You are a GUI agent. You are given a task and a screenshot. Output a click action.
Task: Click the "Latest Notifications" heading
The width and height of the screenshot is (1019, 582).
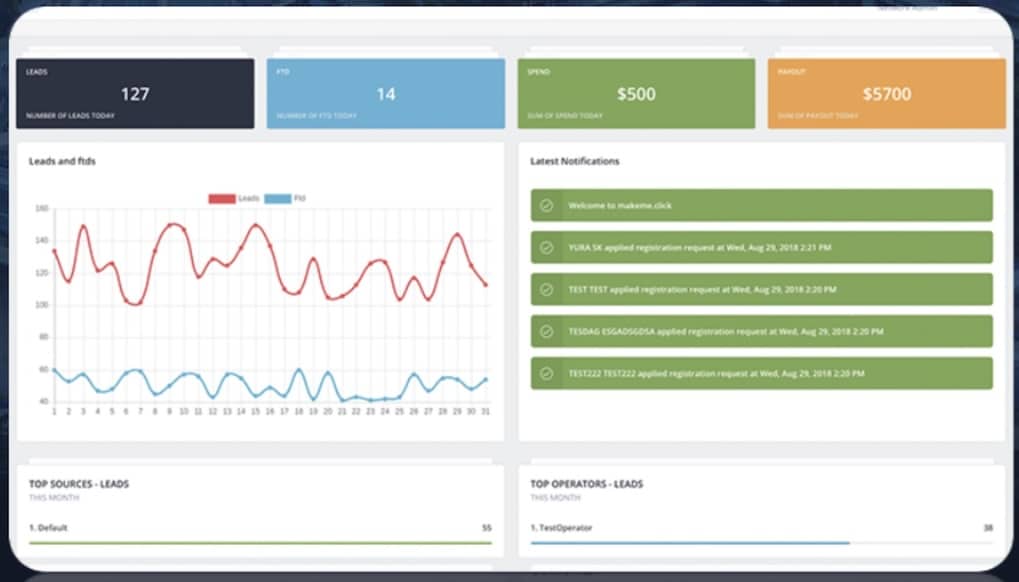574,161
